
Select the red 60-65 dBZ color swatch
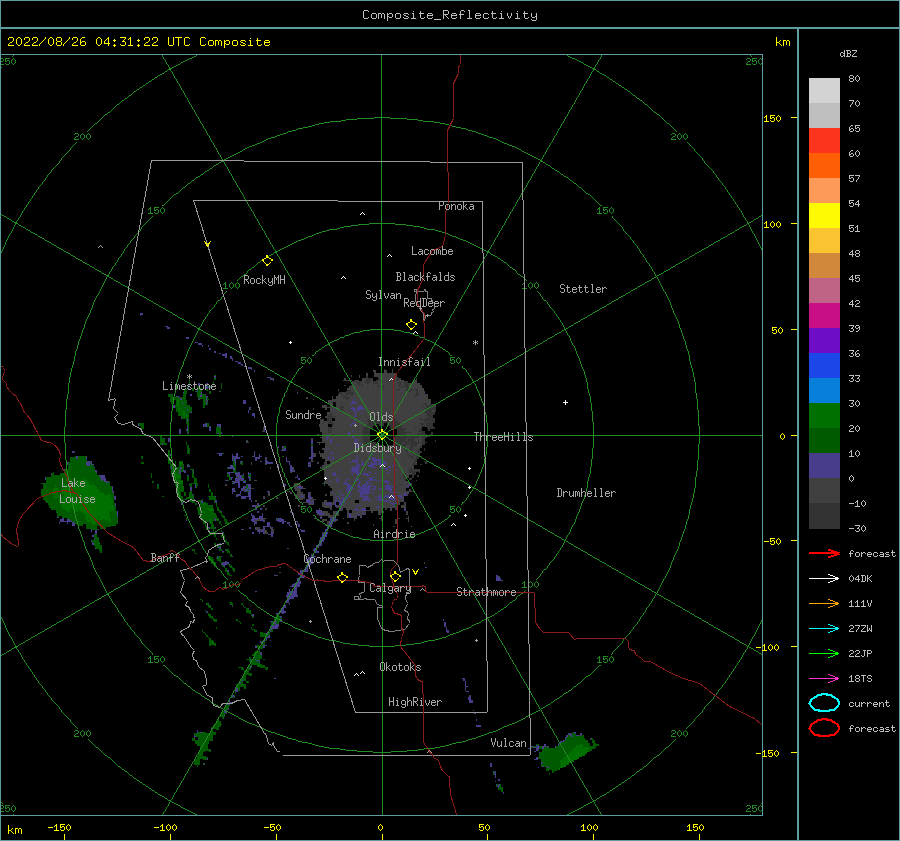tap(824, 141)
